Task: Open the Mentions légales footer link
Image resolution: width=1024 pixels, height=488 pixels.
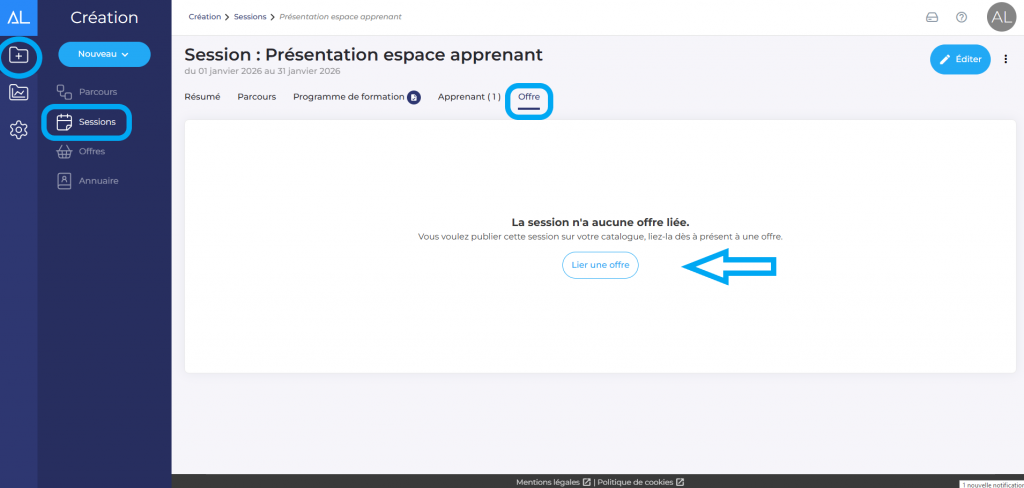Action: coord(548,482)
